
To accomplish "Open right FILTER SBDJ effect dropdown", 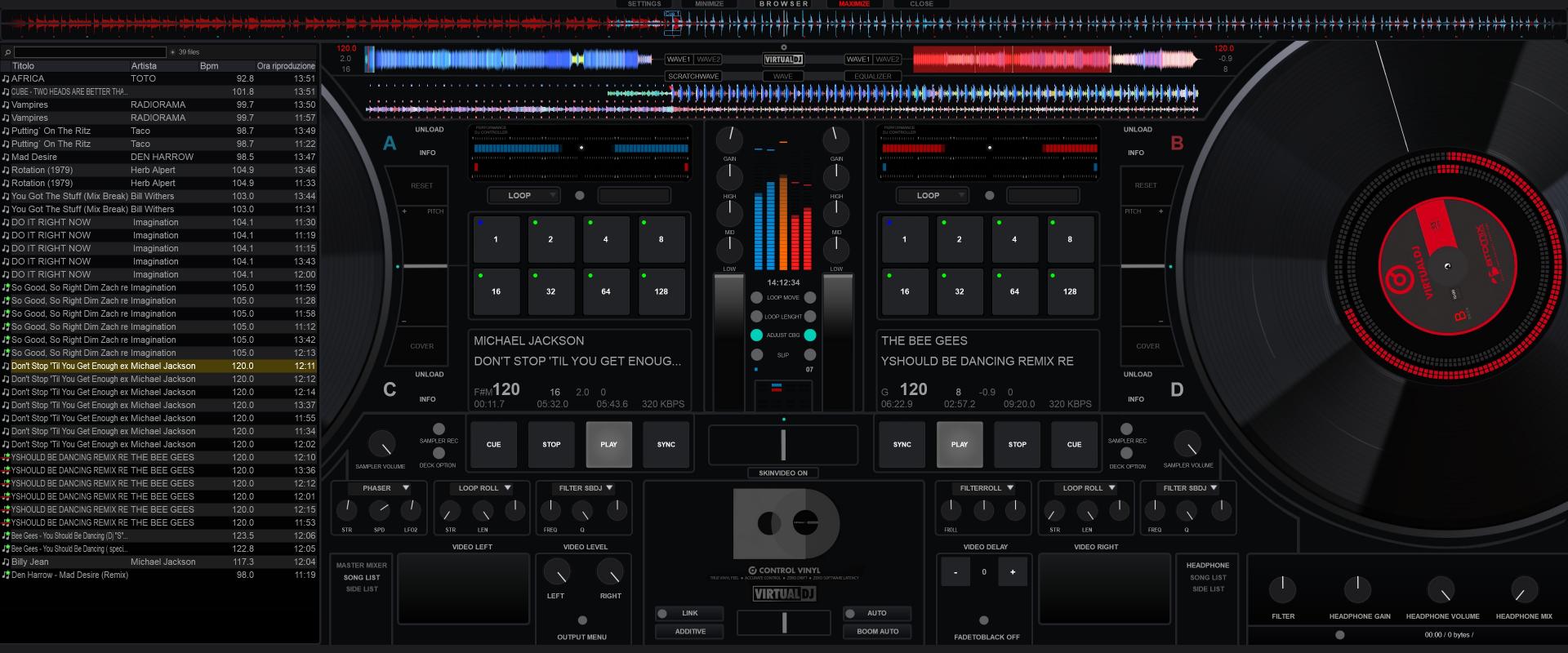I will tap(1189, 488).
